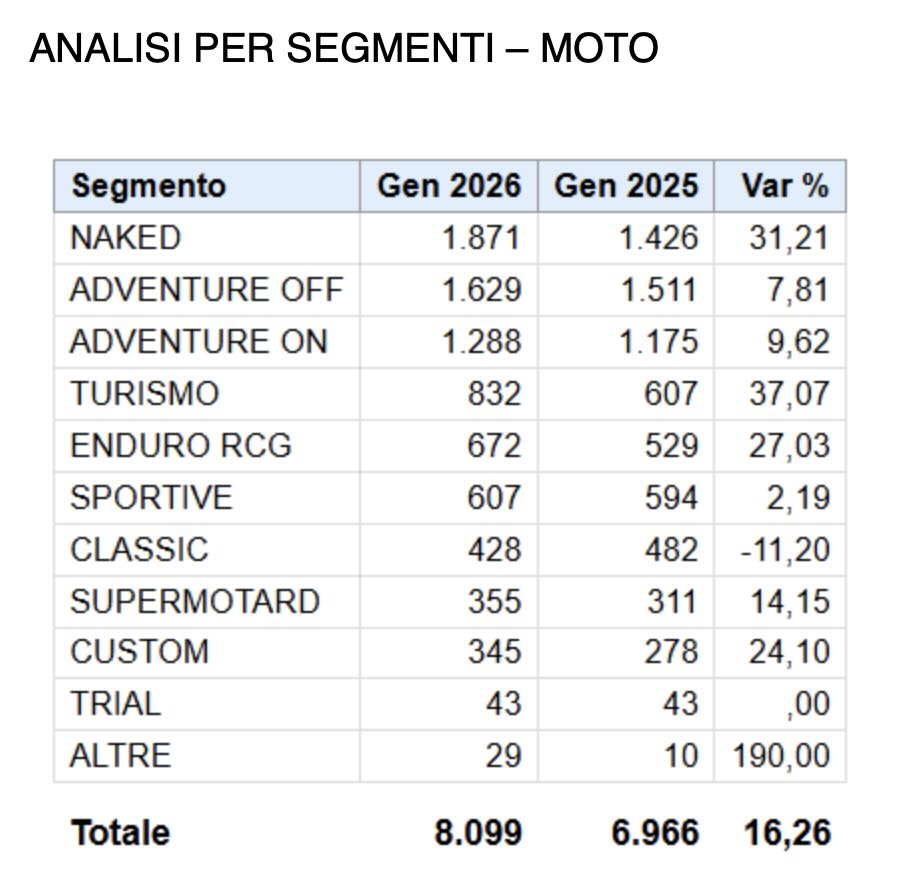Click the Segmento column header
The image size is (898, 890).
tap(148, 186)
